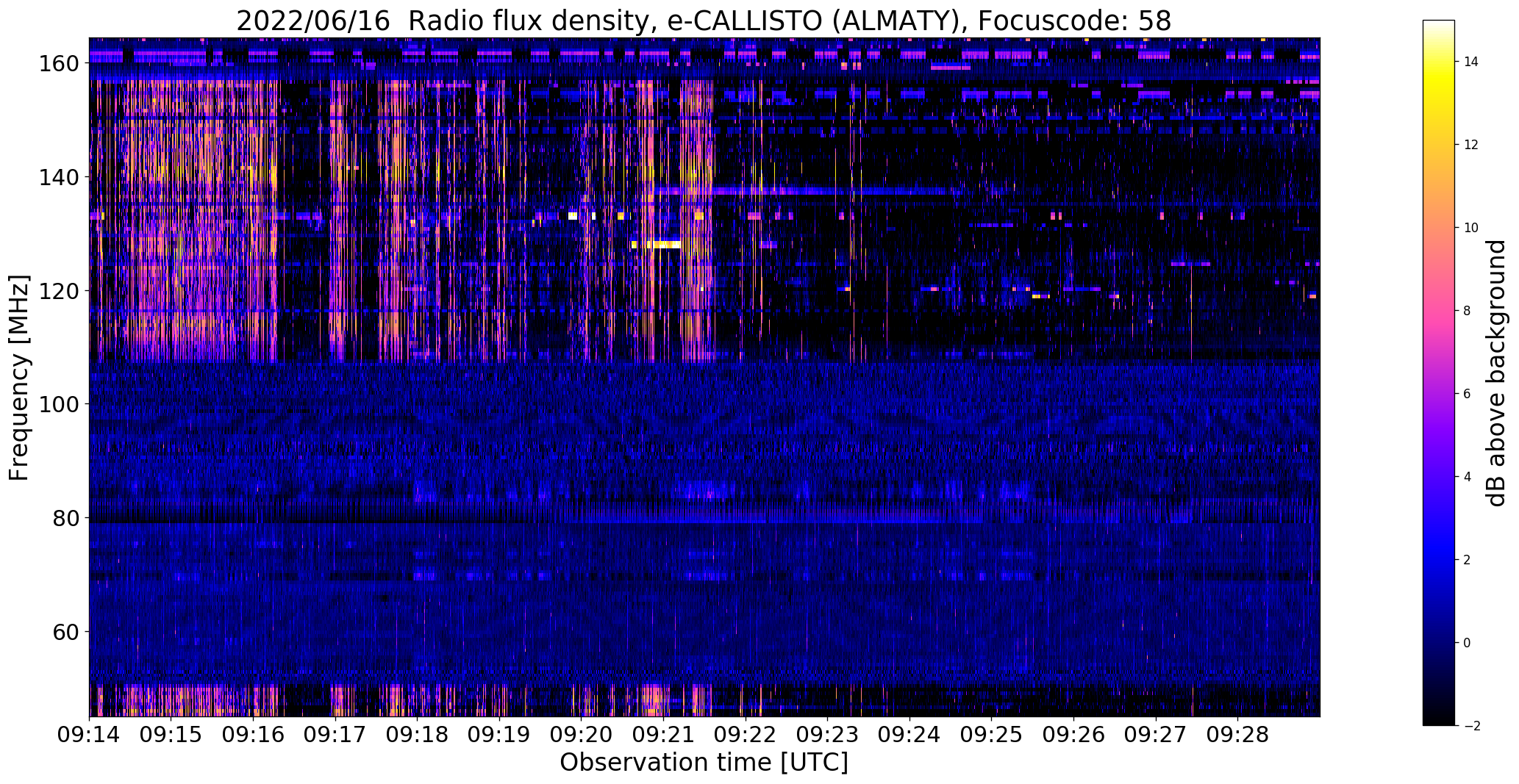
Task: Click the colorbar tick label 0
Action: point(1468,643)
